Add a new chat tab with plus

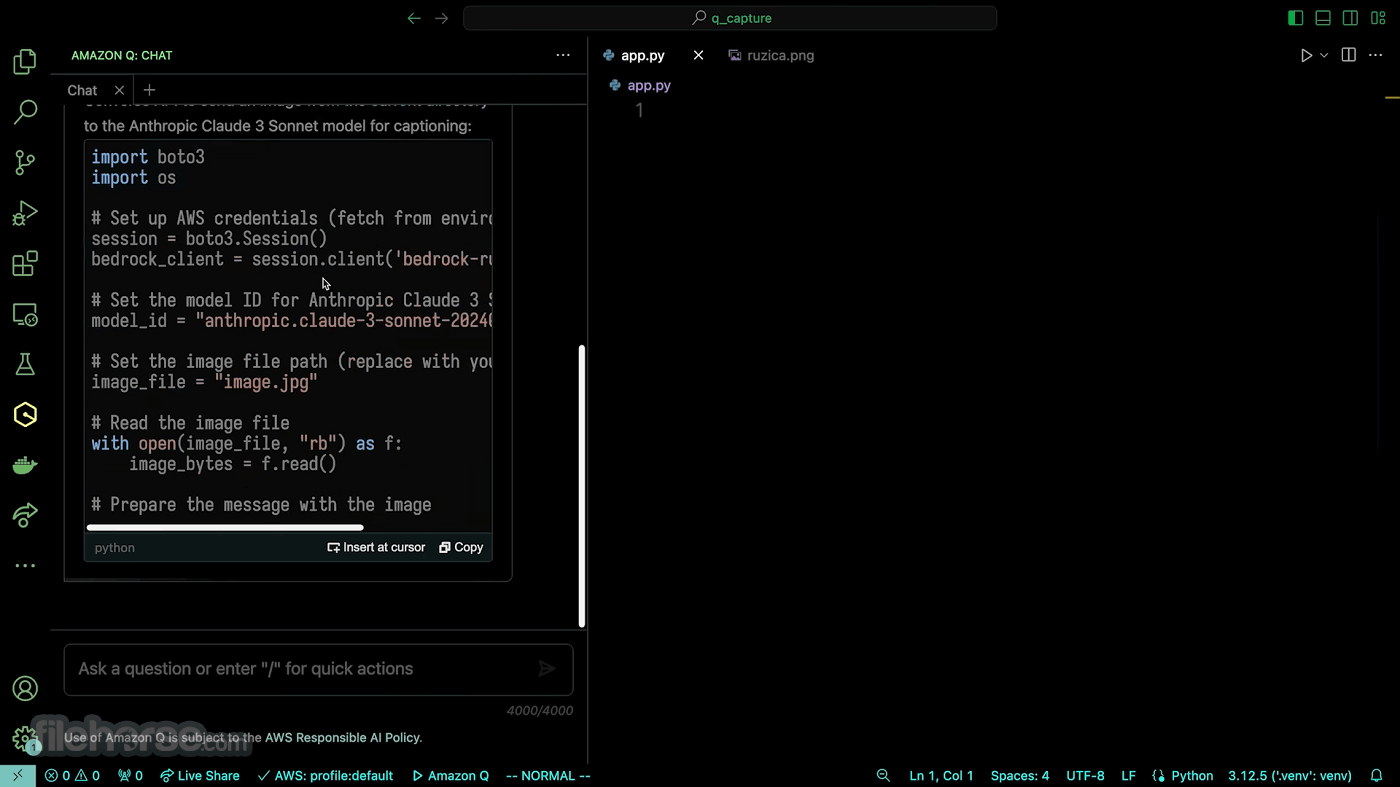point(149,90)
